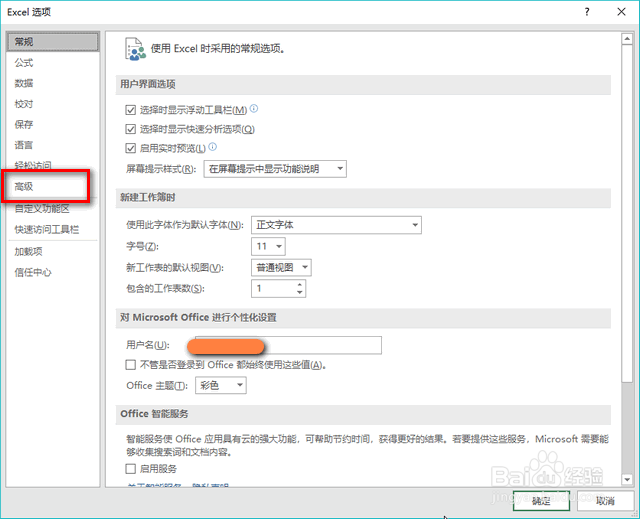This screenshot has height=519, width=640.
Task: Open the 常规 category
Action: (x=53, y=42)
